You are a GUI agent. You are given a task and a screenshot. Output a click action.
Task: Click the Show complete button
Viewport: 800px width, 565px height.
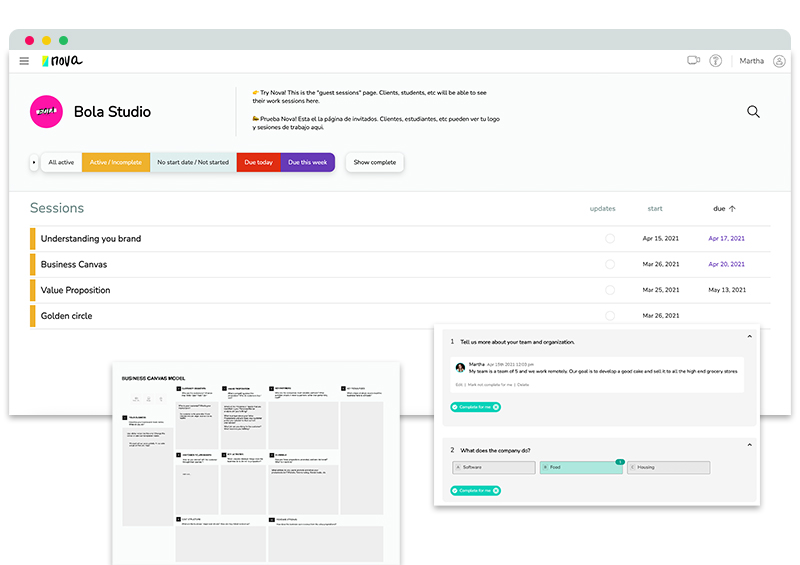[374, 162]
